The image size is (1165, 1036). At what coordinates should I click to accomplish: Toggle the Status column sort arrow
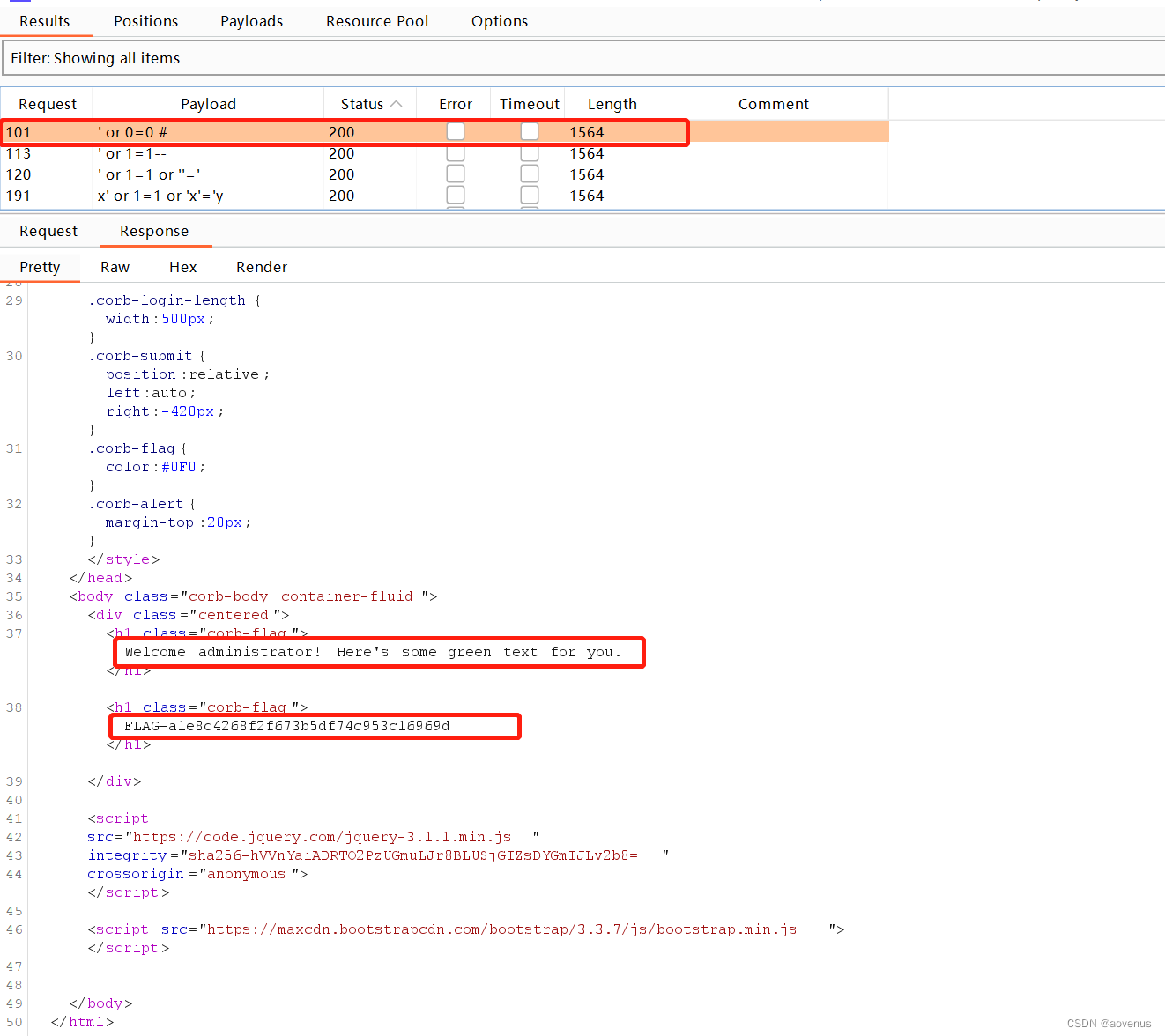(397, 104)
